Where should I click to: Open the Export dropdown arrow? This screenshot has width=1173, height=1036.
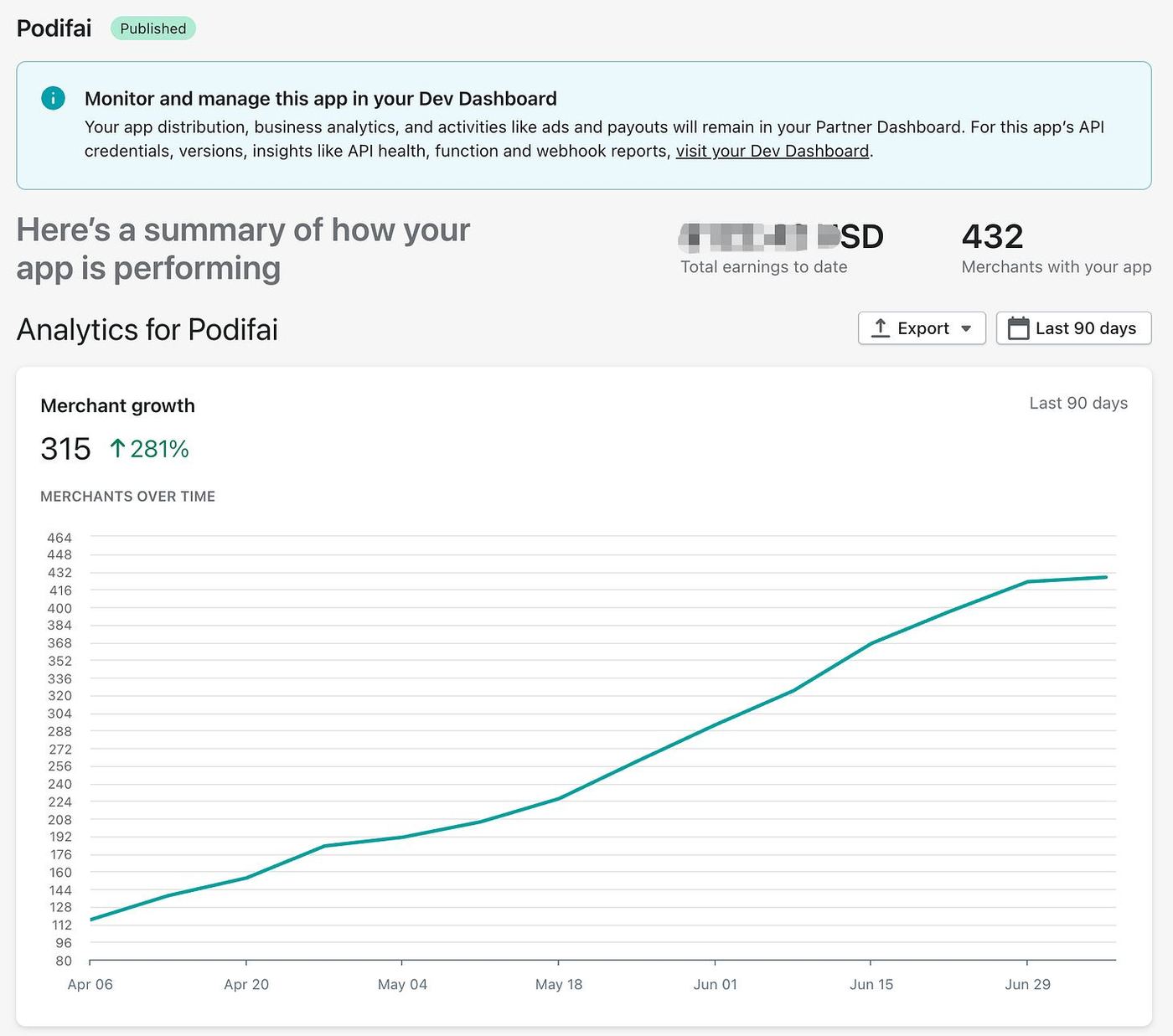click(x=966, y=328)
